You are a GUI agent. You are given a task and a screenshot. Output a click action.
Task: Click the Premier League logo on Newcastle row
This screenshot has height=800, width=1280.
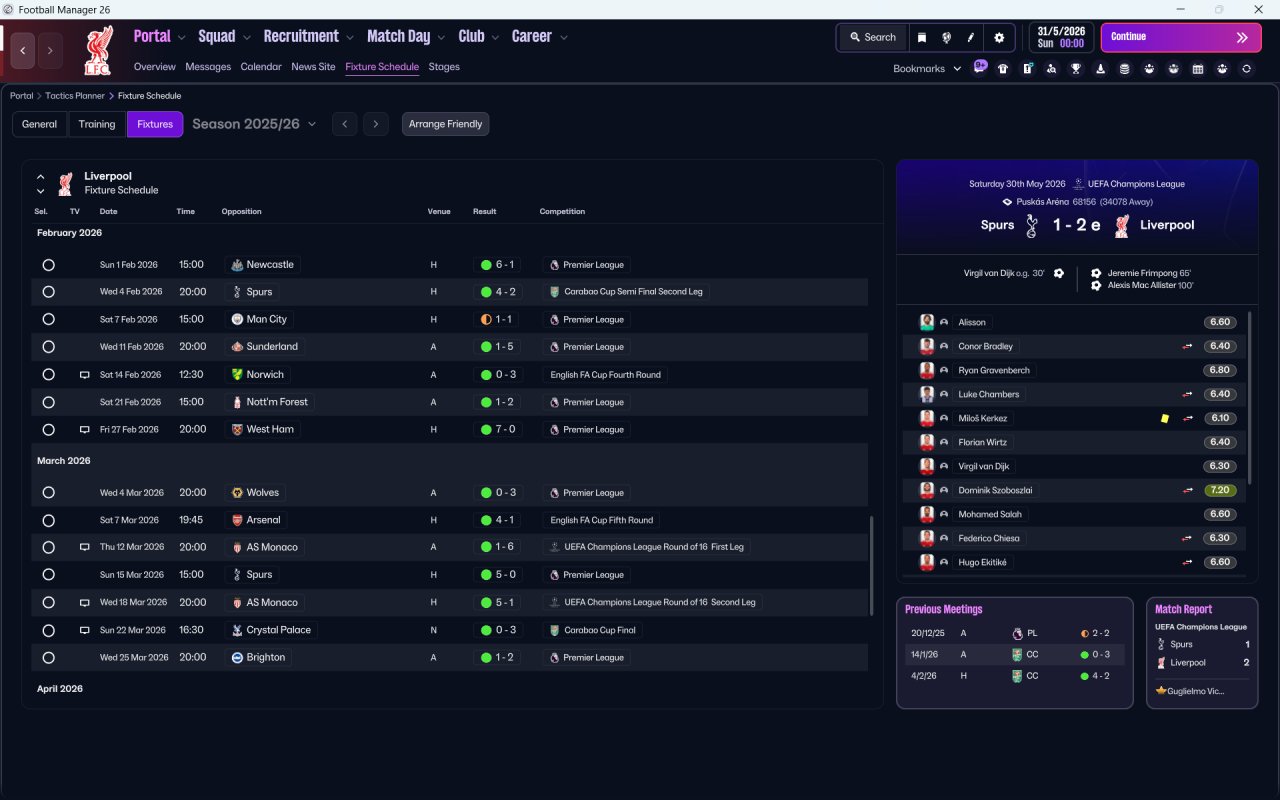[554, 265]
